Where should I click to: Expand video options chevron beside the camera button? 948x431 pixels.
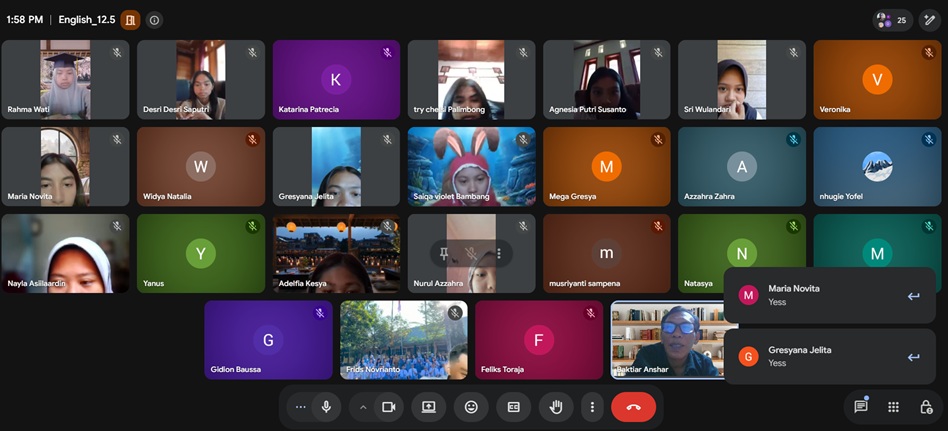point(363,407)
